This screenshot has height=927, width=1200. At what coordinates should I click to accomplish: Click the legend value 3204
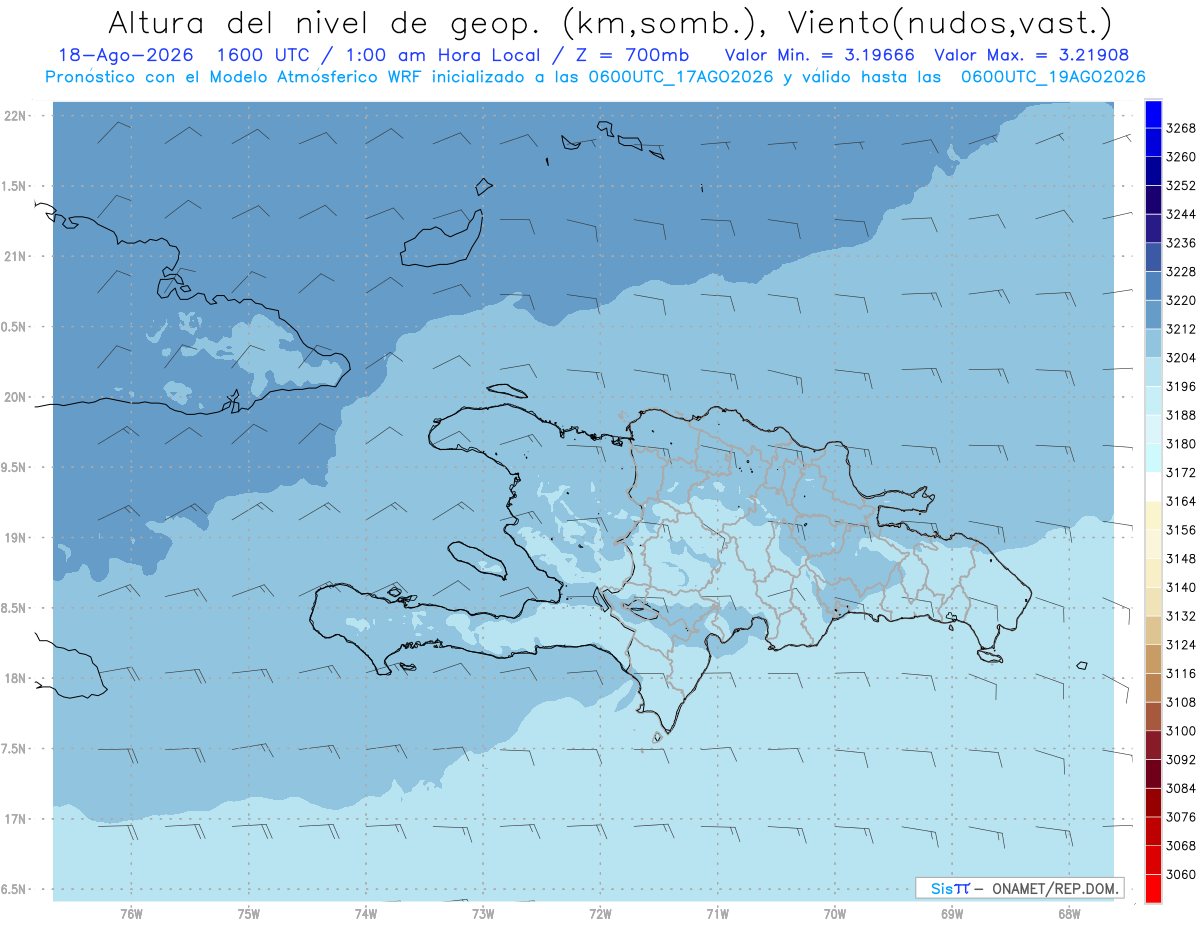[1181, 358]
